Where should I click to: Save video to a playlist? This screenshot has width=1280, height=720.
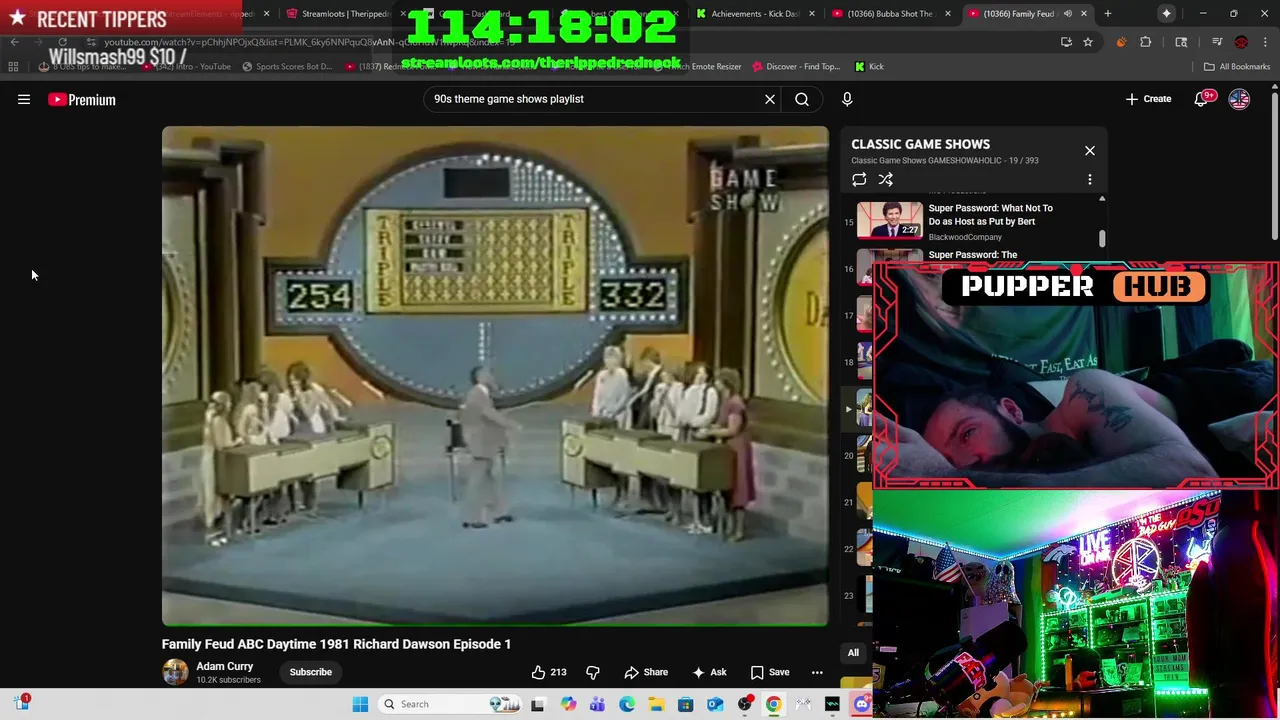coord(770,672)
